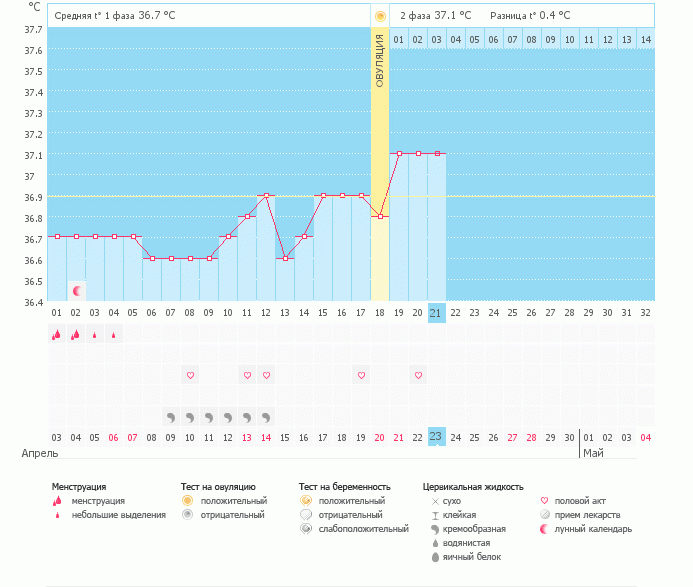Click the 36.9 temperature point on day 12
The height and width of the screenshot is (587, 693).
tap(266, 196)
